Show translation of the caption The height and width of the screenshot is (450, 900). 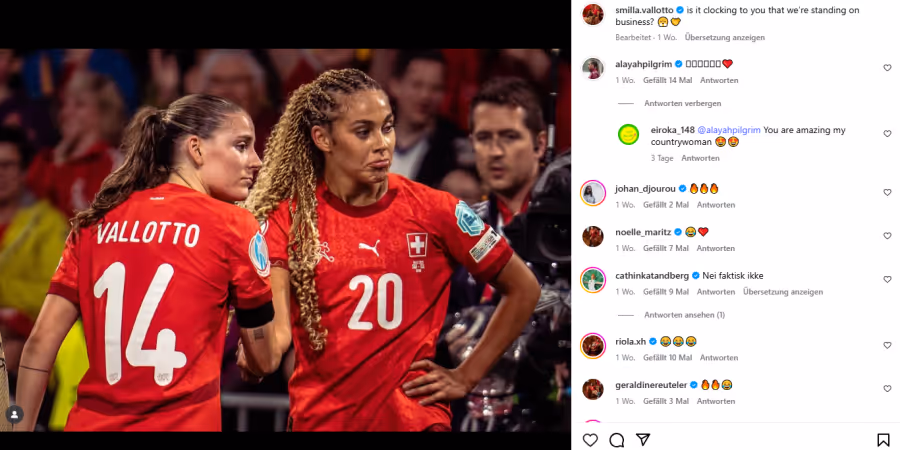tap(724, 37)
